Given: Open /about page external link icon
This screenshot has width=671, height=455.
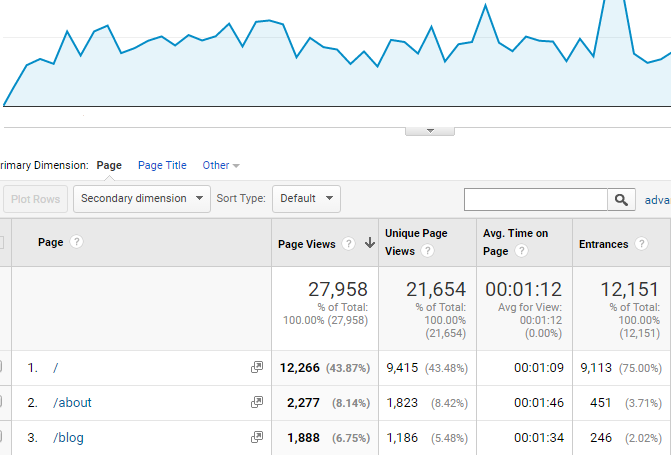Looking at the screenshot, I should pos(257,402).
